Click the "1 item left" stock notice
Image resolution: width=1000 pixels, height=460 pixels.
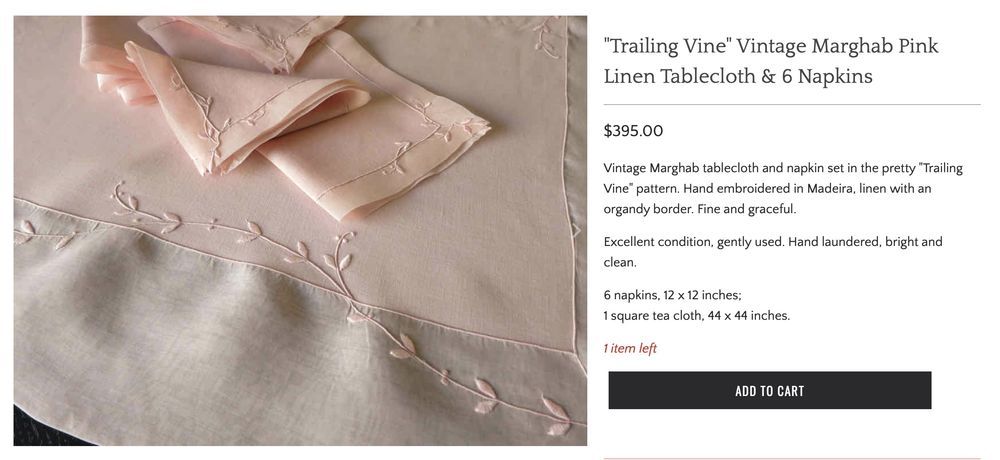[x=630, y=348]
